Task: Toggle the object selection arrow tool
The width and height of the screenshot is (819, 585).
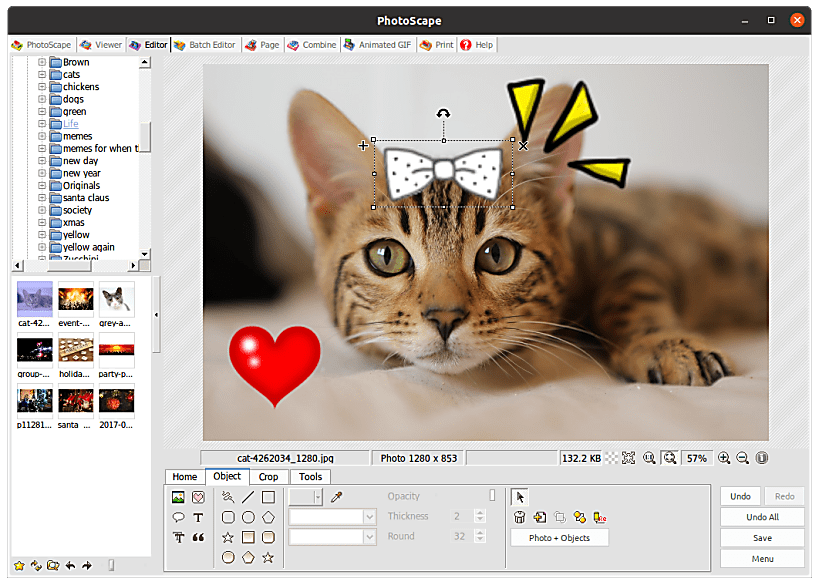Action: click(x=520, y=497)
